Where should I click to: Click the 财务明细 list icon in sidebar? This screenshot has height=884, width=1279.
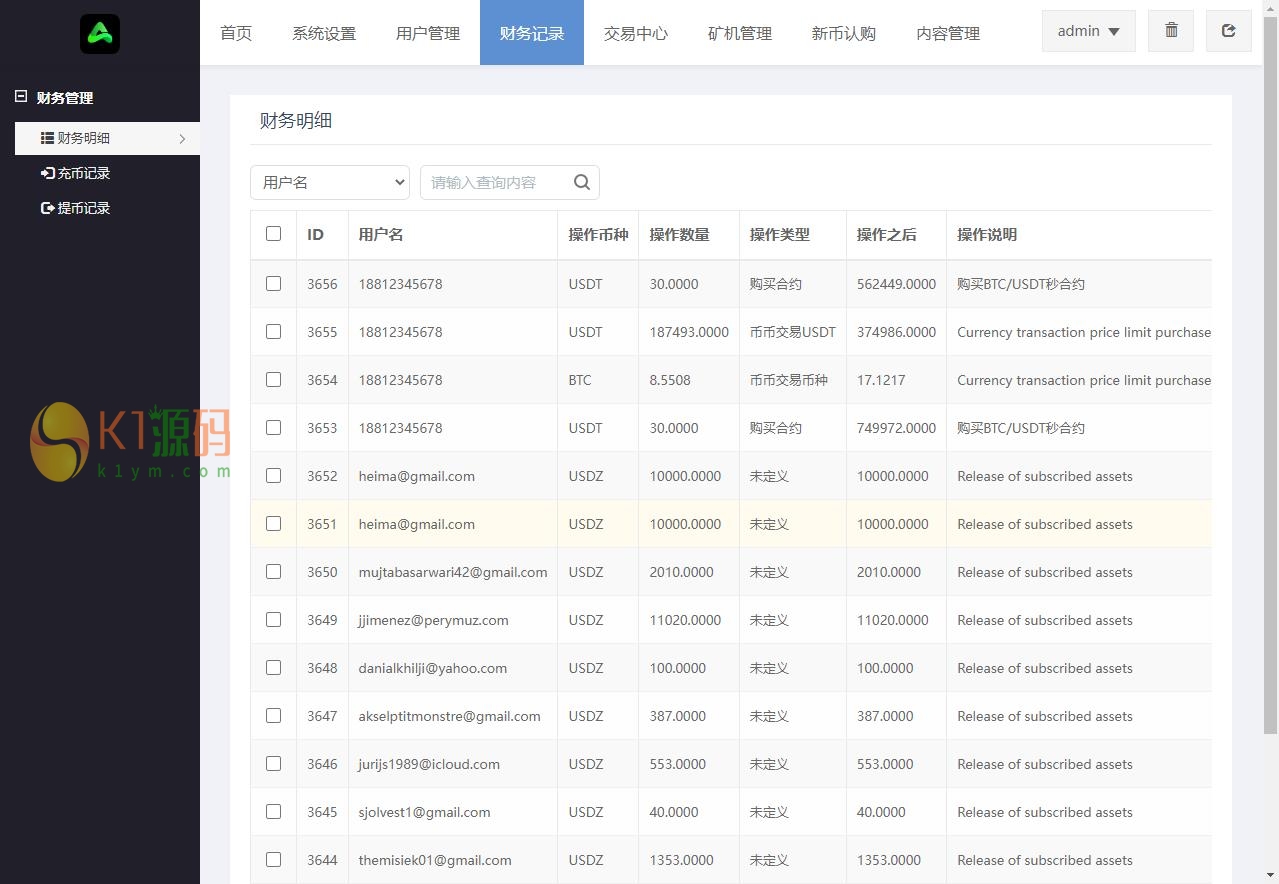pyautogui.click(x=47, y=138)
